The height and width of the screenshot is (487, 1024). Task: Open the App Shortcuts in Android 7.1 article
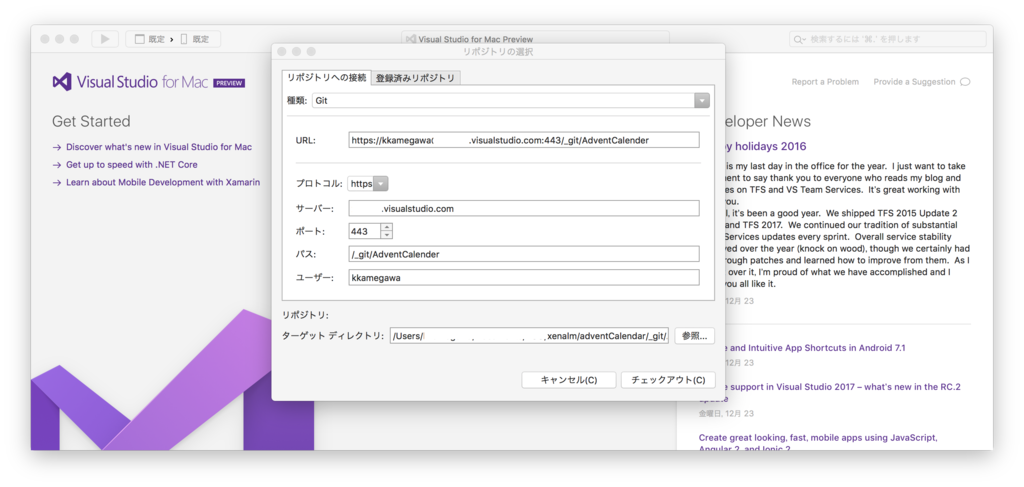(815, 348)
